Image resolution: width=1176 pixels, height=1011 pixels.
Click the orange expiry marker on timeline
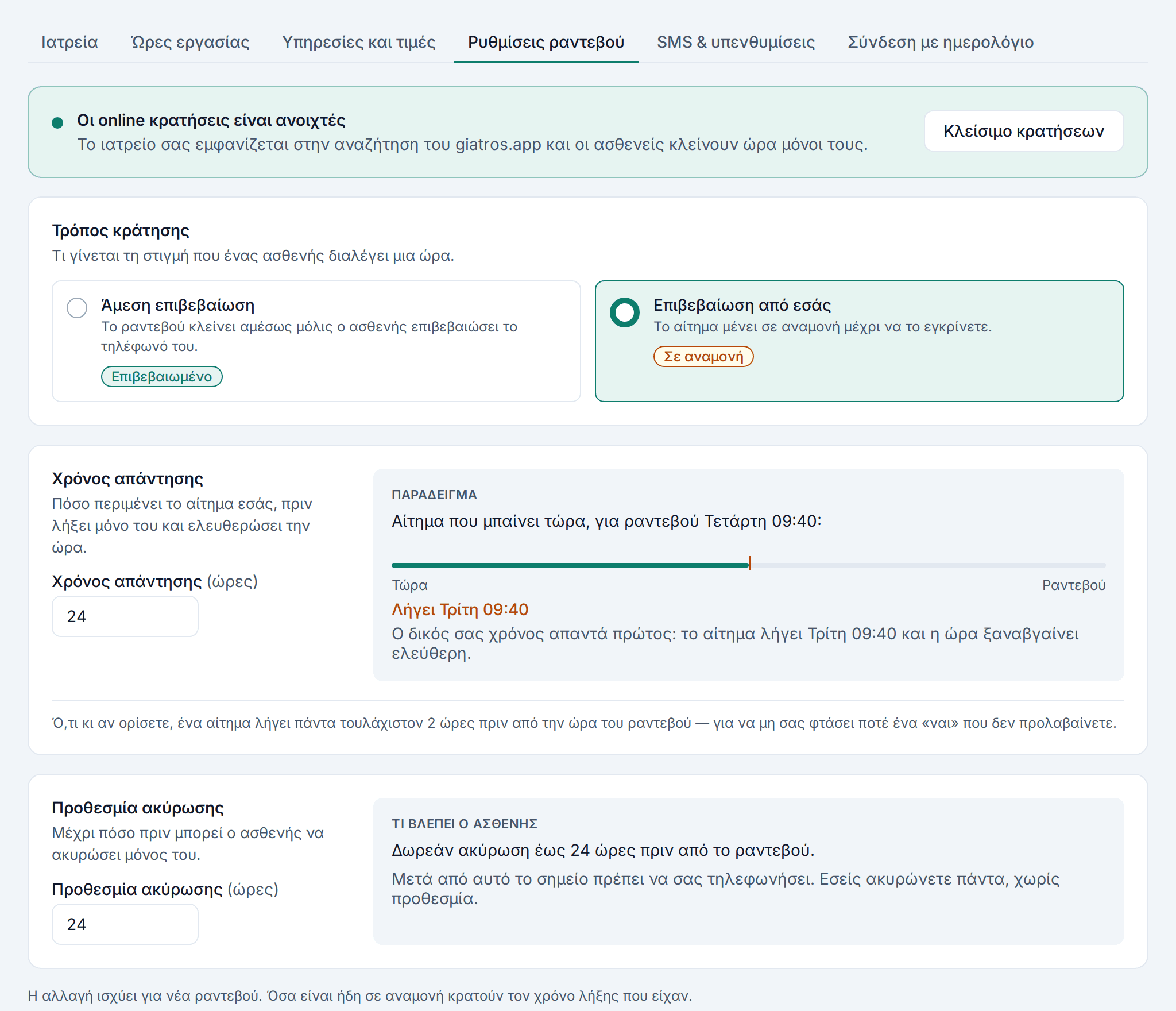pos(750,563)
